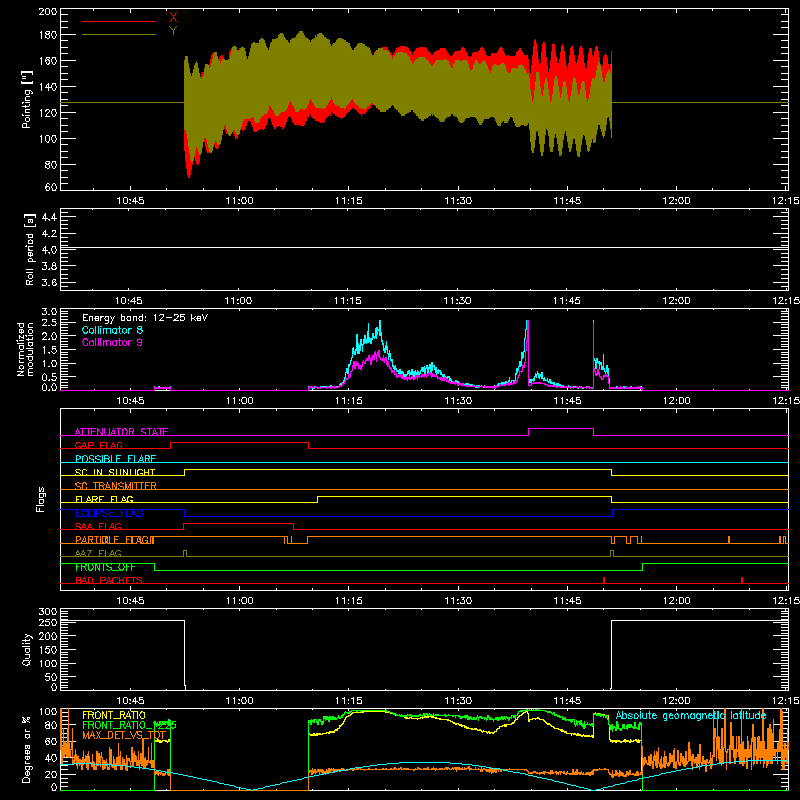Click the raised GAP_FLAG step segment
This screenshot has height=800, width=800.
click(x=239, y=442)
